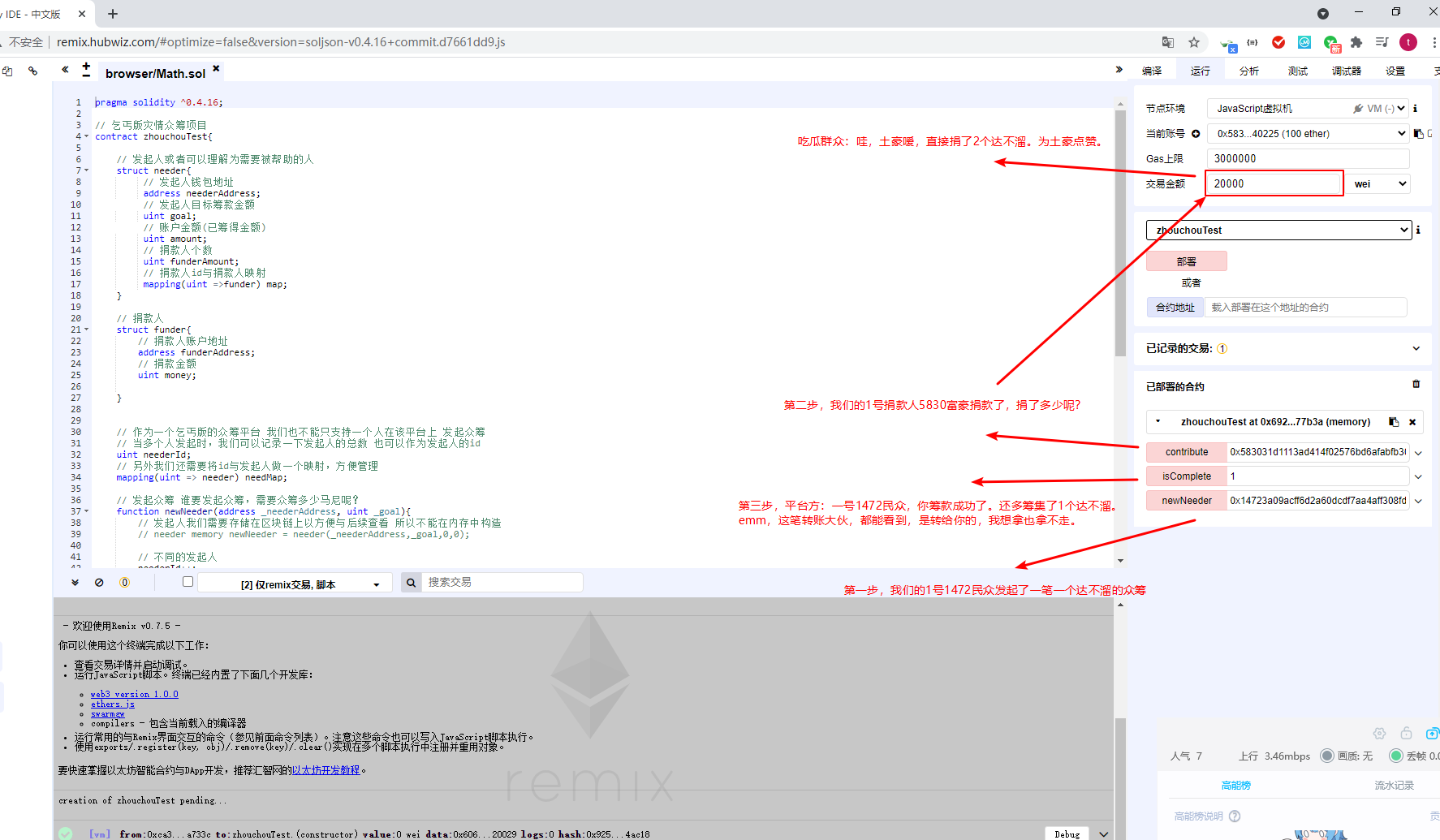Open the 以太坊开发教程 tutorial link

326,770
